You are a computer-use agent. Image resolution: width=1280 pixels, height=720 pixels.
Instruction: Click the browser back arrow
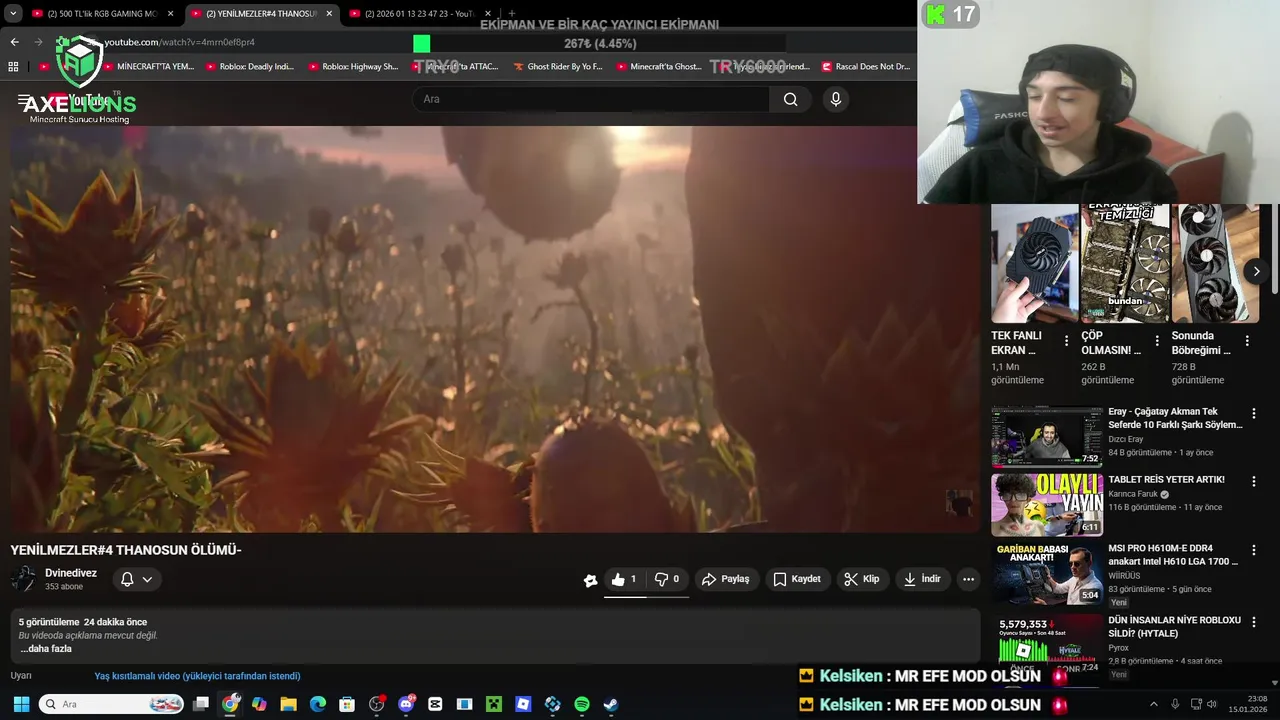(x=14, y=42)
